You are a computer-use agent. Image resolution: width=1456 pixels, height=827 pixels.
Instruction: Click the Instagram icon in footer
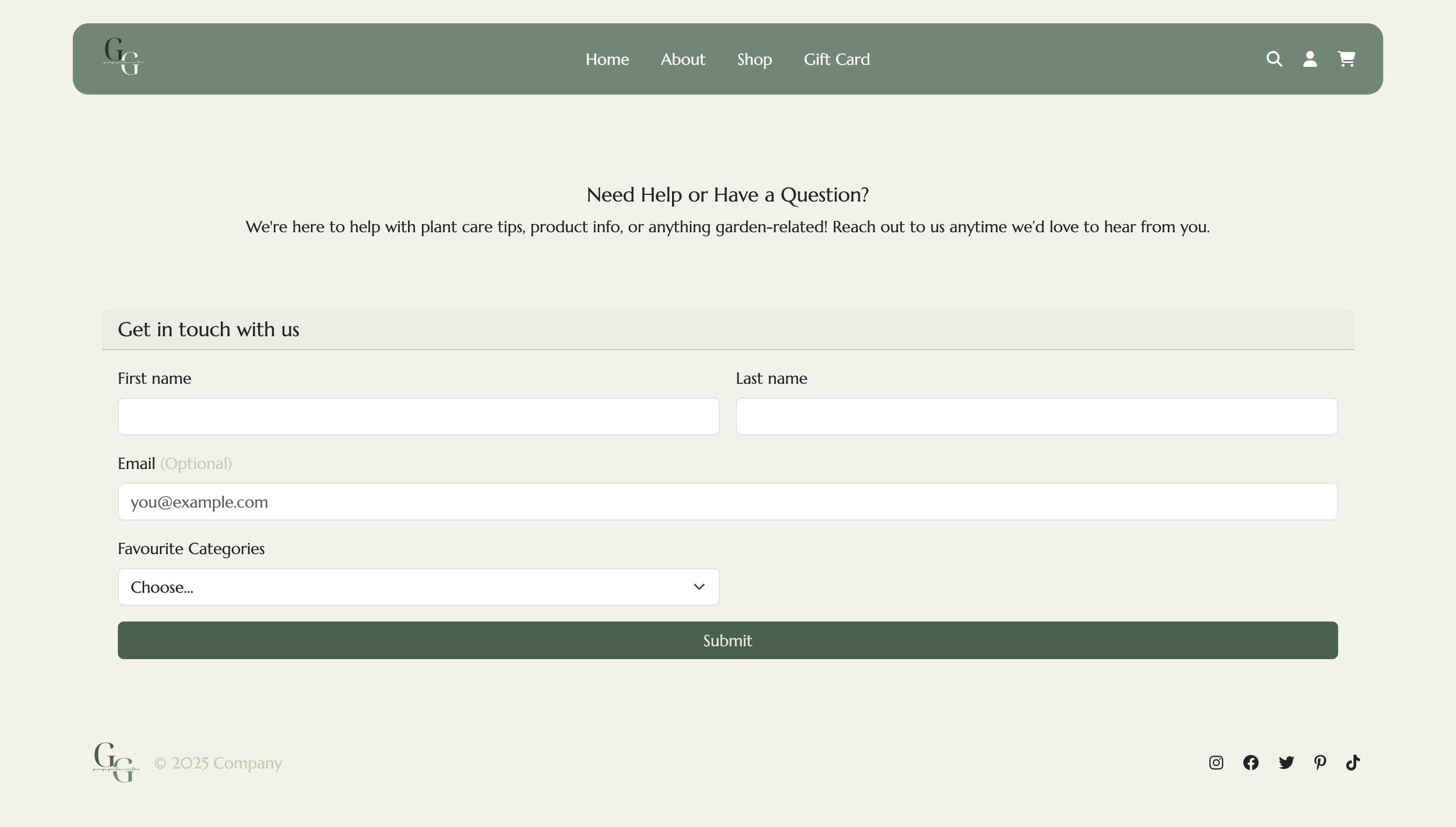(x=1216, y=762)
